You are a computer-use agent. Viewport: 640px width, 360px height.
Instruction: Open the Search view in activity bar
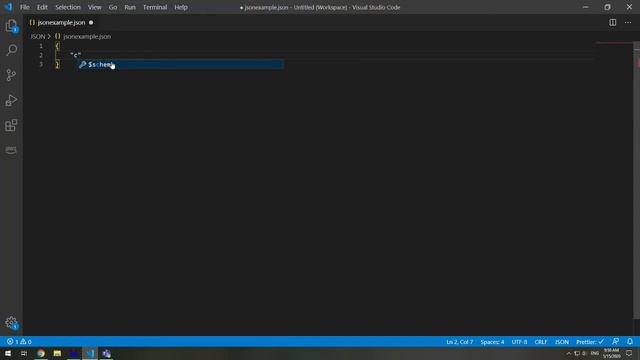pos(11,50)
